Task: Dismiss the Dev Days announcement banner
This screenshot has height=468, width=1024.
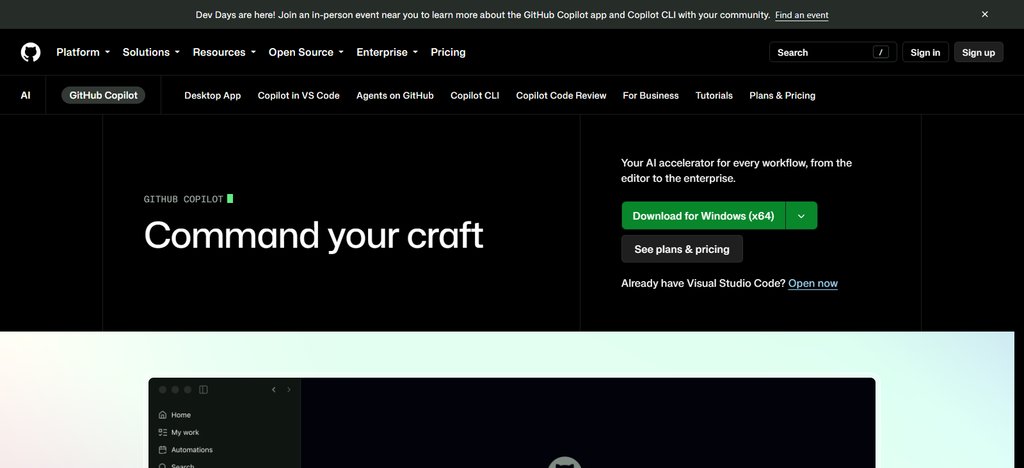Action: click(x=985, y=14)
